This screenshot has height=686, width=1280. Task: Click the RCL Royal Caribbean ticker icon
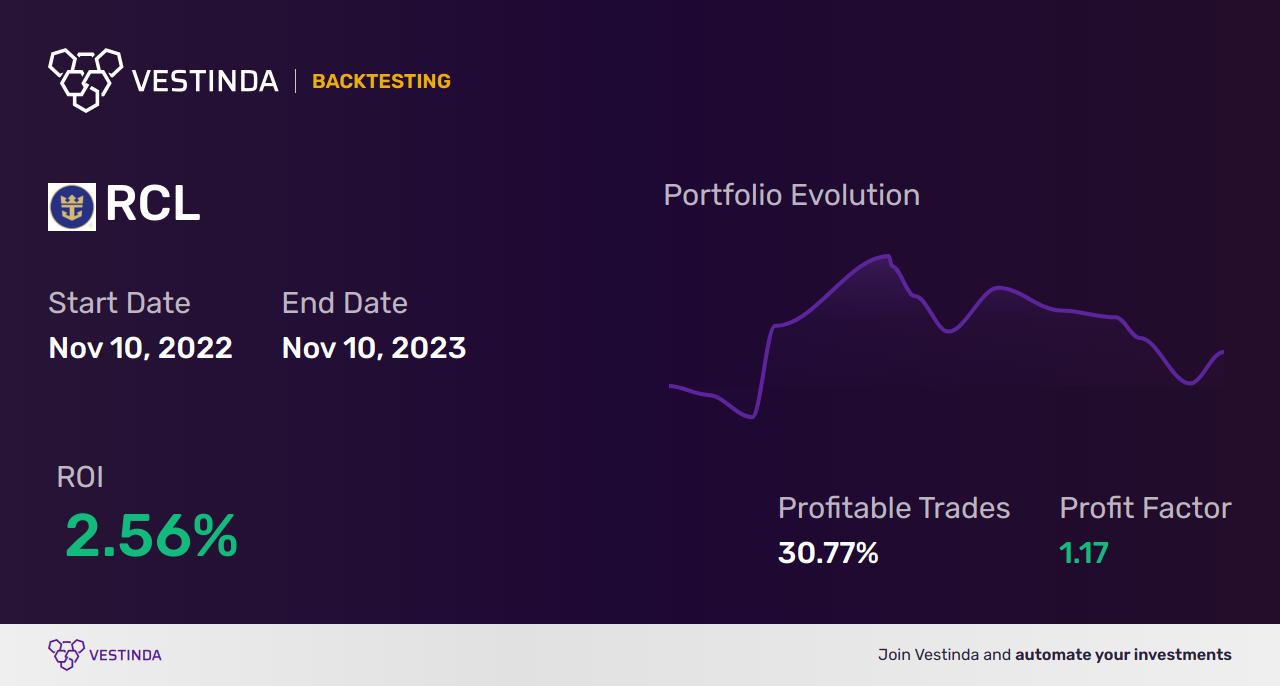click(72, 207)
